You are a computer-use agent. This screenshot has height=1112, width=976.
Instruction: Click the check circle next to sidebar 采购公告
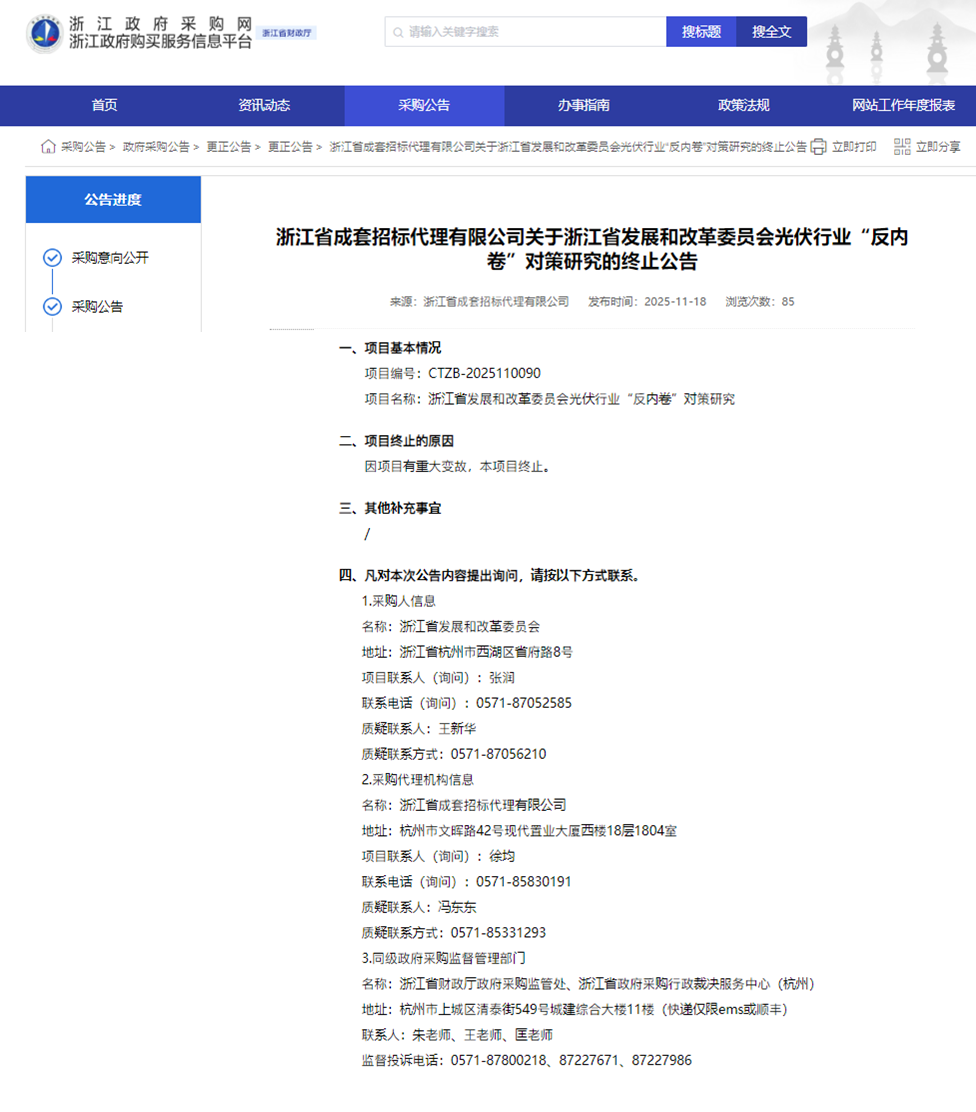[x=52, y=307]
